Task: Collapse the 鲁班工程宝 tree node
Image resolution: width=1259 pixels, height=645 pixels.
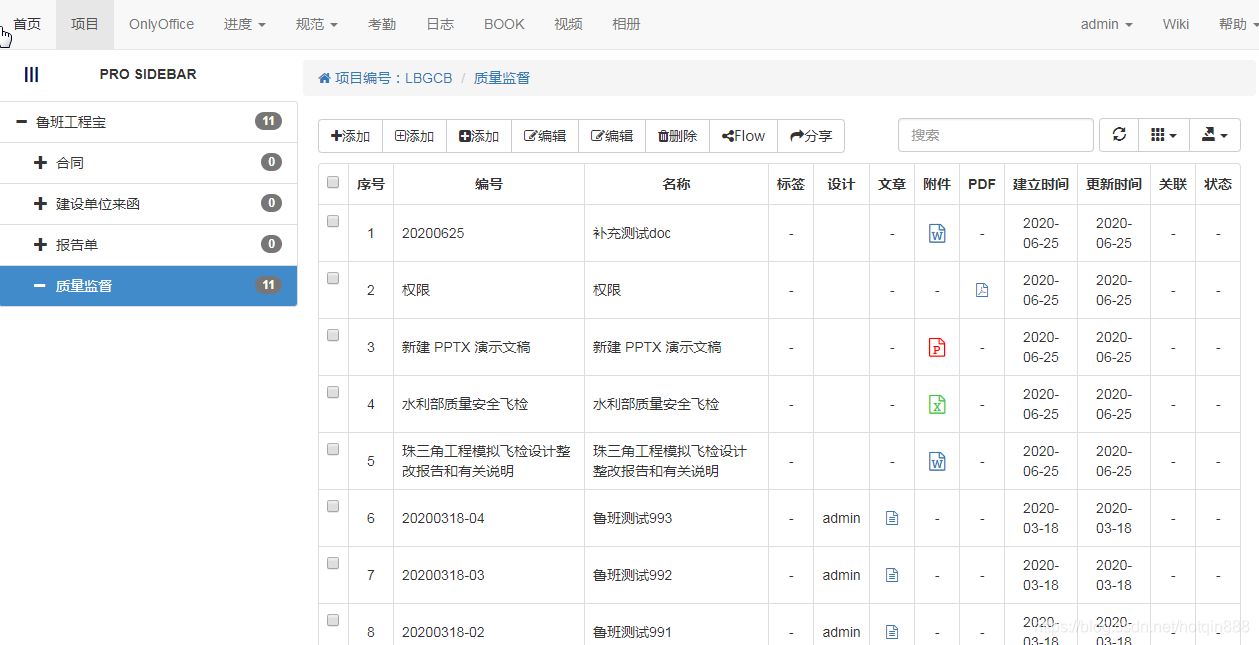Action: [x=21, y=122]
